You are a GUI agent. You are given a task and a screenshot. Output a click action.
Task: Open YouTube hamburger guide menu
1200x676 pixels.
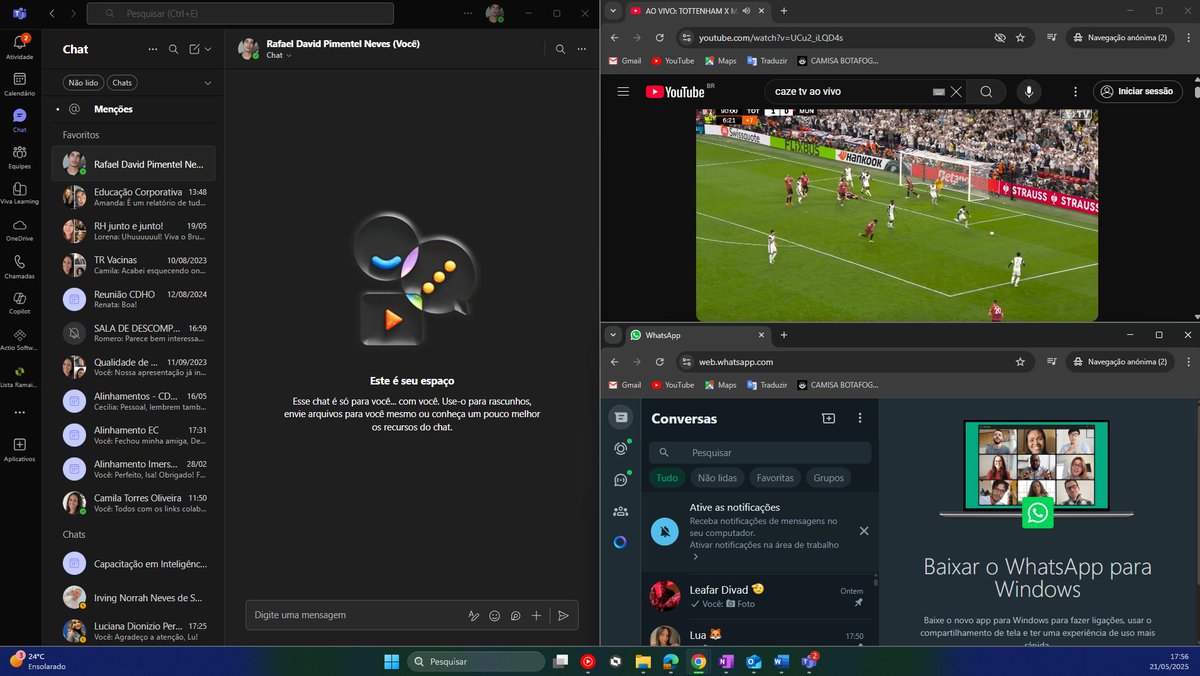pos(623,91)
